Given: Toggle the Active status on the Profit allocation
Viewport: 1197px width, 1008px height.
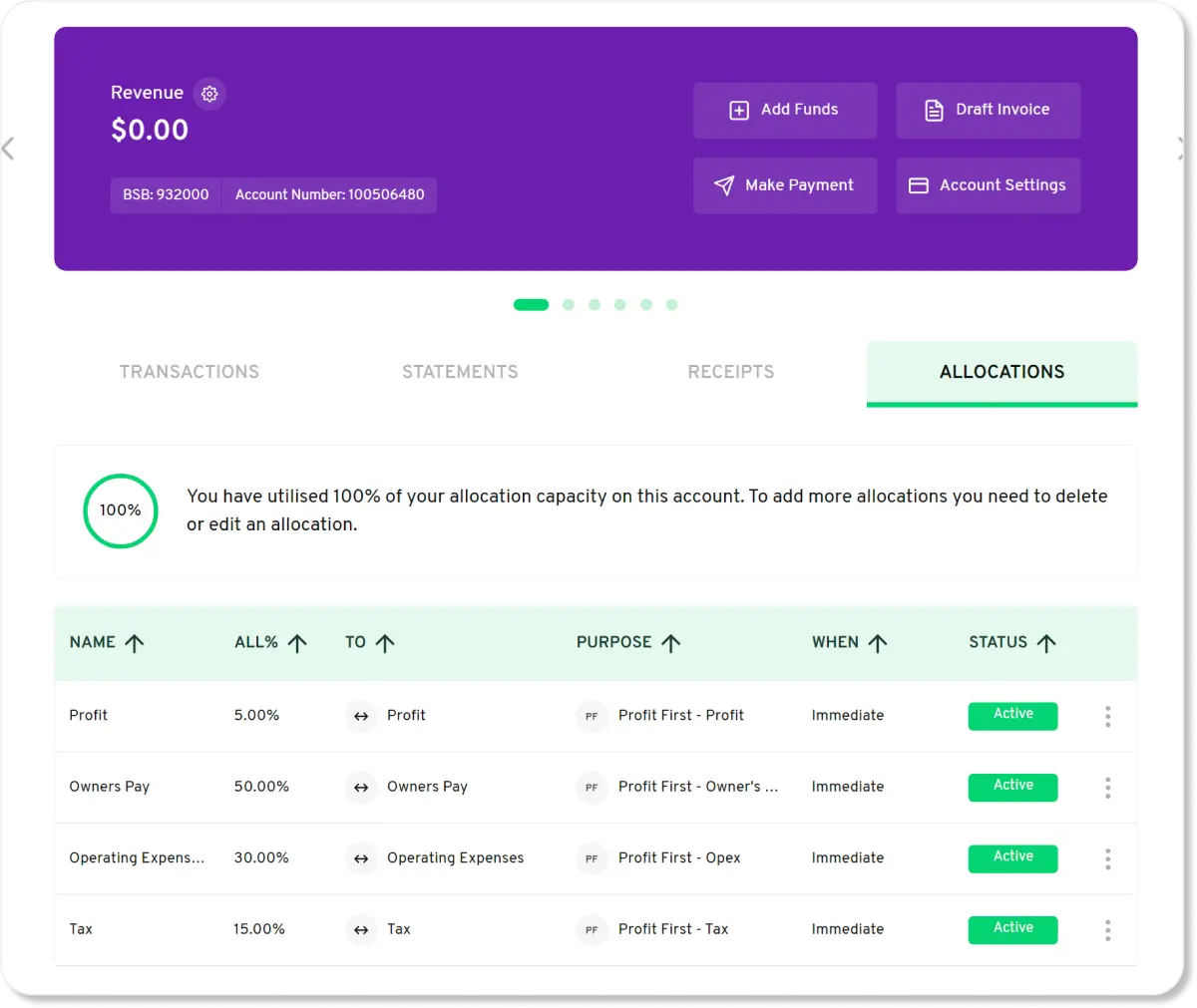Looking at the screenshot, I should point(1012,716).
